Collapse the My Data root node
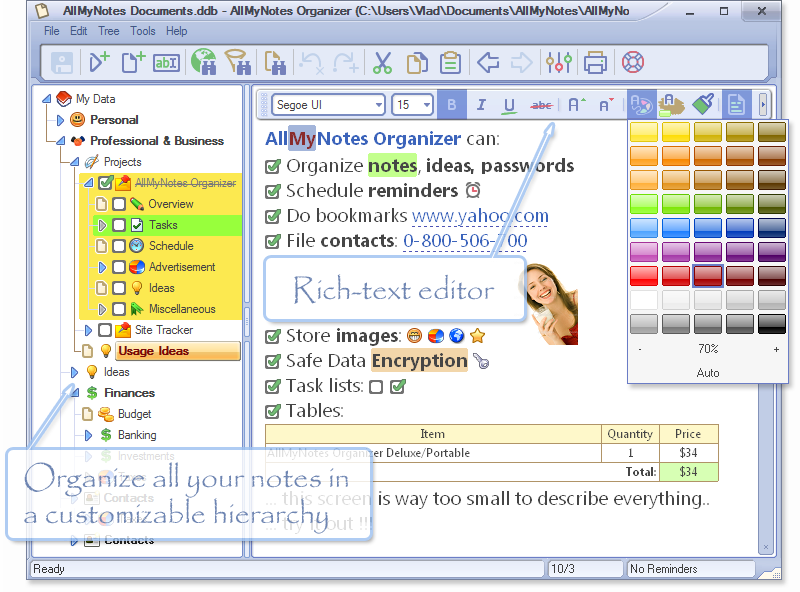The width and height of the screenshot is (800, 592). tap(46, 98)
